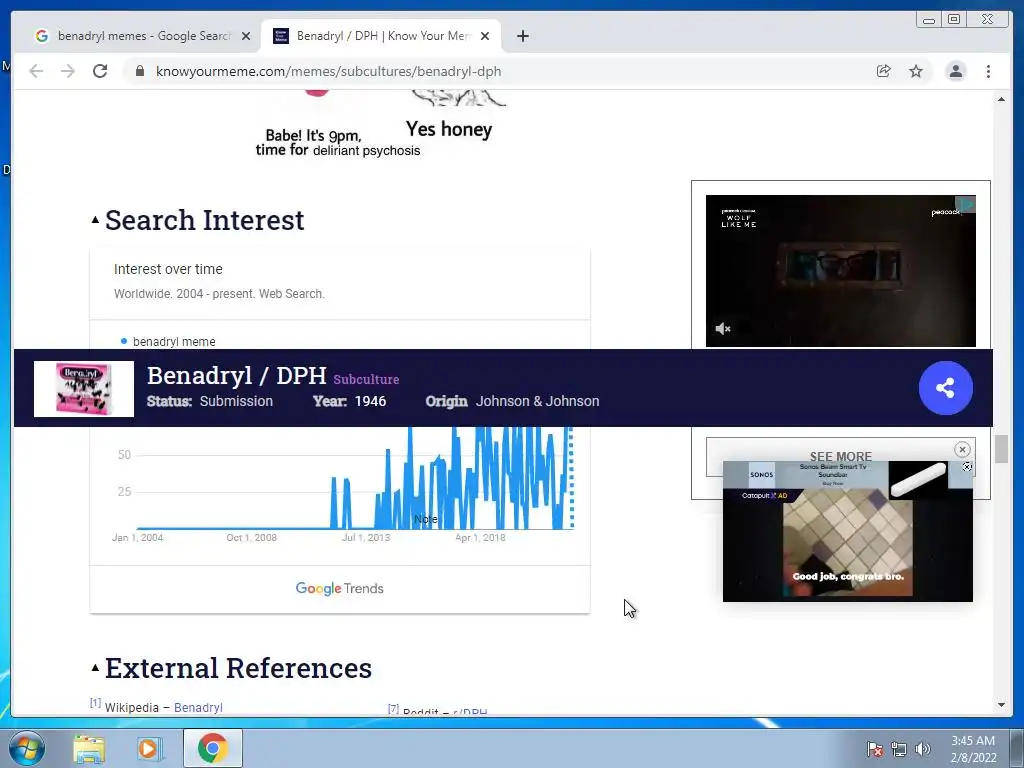The height and width of the screenshot is (768, 1024).
Task: Click the Johnson & Johnson origin text
Action: click(537, 401)
